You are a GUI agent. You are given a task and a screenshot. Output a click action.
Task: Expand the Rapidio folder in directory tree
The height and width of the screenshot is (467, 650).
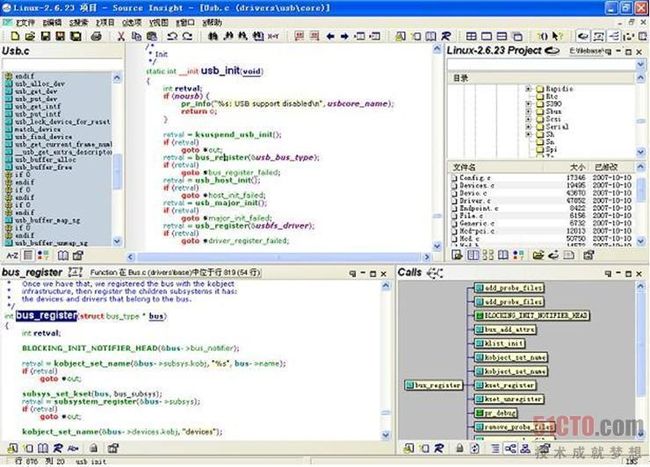528,89
